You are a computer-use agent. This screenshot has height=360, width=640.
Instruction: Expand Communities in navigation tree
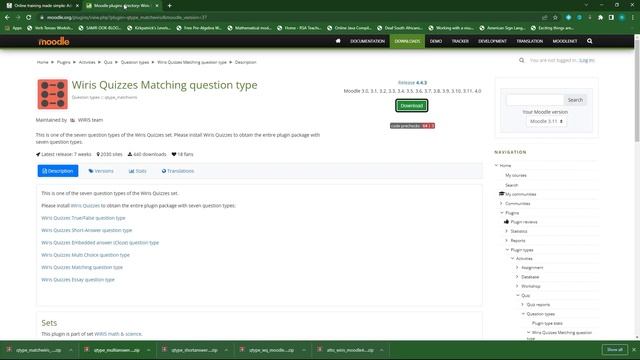[502, 203]
